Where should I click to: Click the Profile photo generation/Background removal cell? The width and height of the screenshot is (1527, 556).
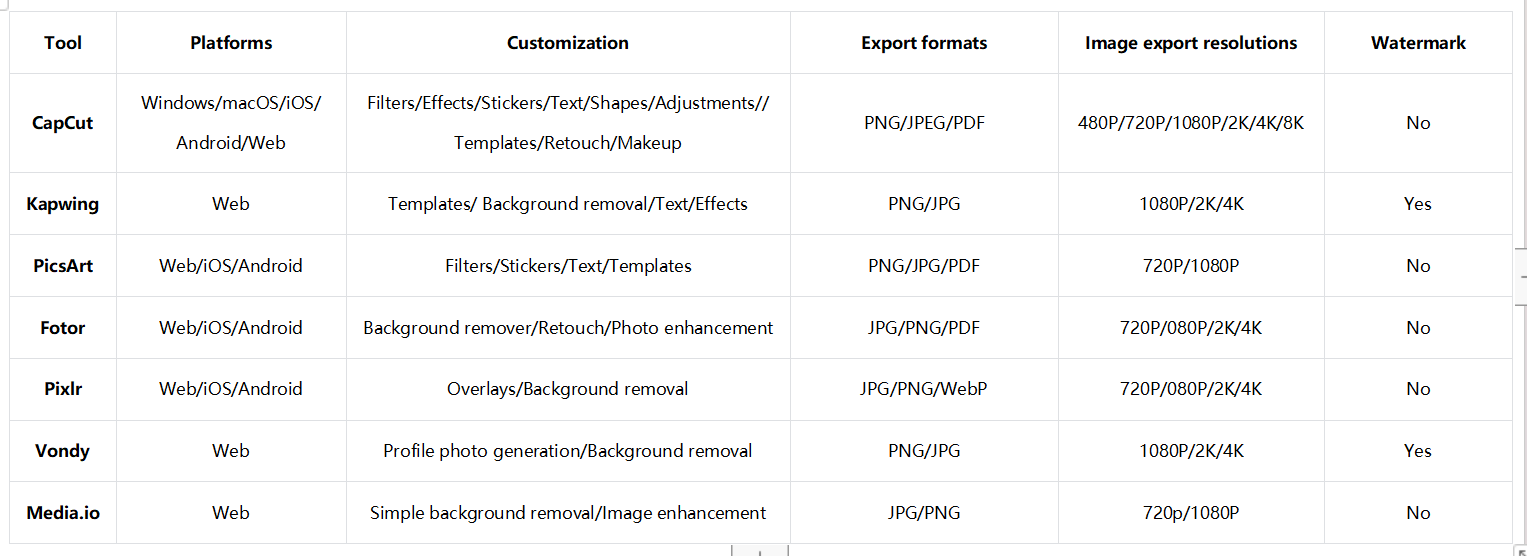click(x=568, y=451)
